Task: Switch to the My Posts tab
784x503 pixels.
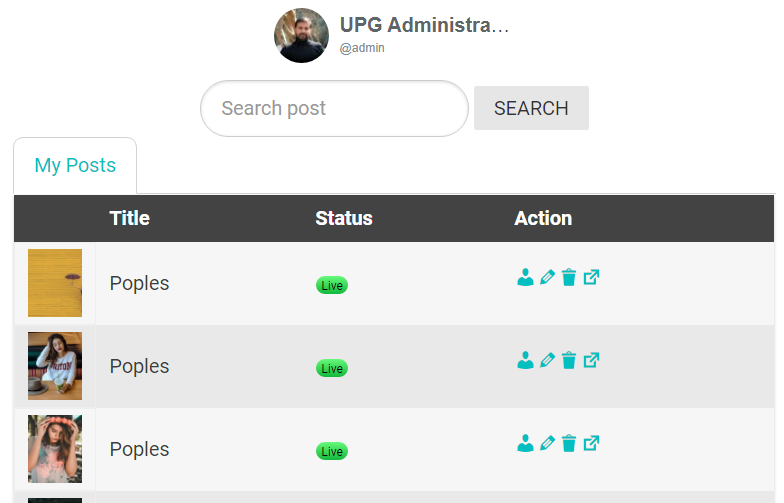Action: tap(75, 166)
